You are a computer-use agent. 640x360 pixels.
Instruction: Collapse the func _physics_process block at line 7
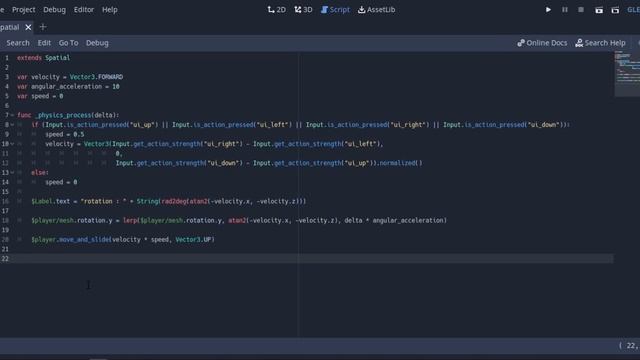pos(12,115)
